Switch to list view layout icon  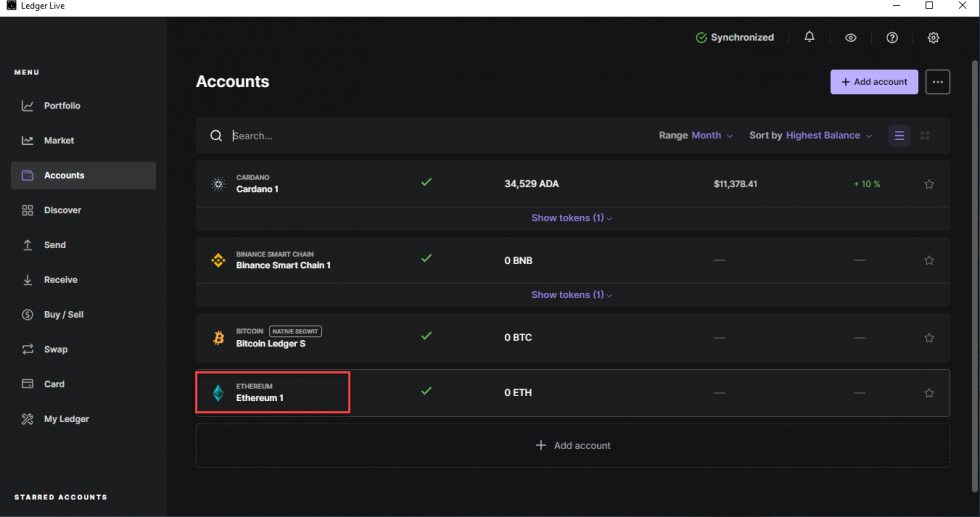pos(899,136)
